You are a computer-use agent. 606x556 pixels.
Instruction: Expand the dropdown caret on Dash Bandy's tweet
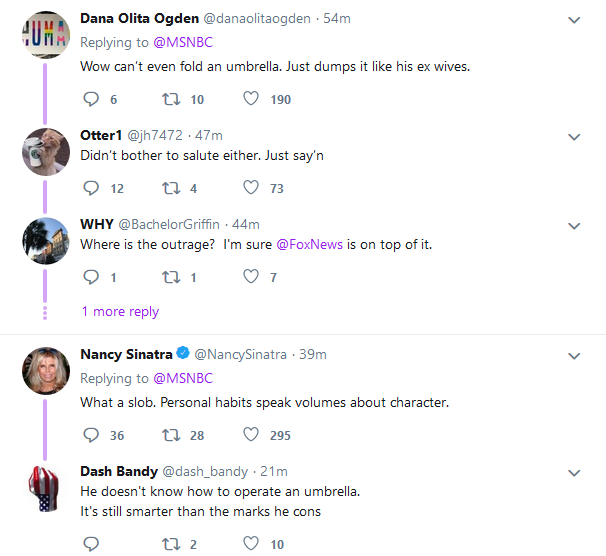[574, 473]
